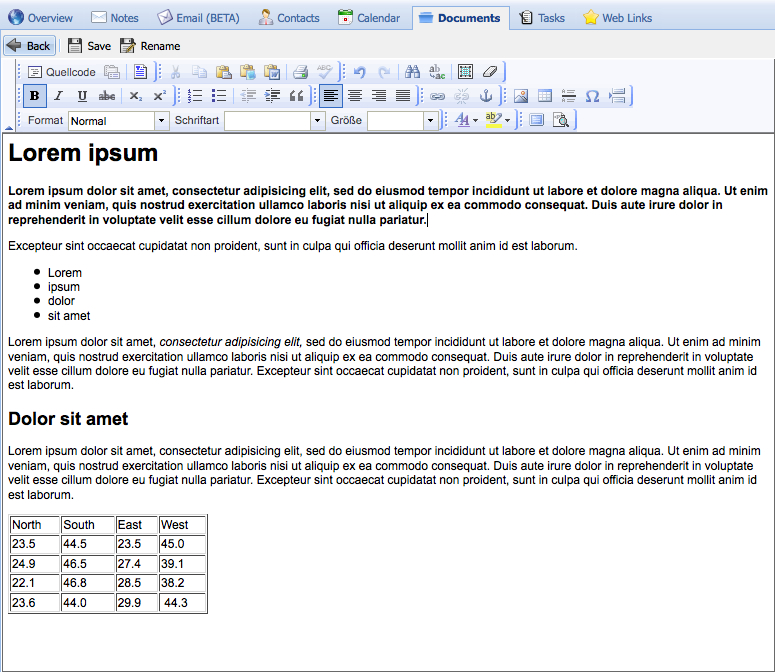Switch to the Calendar tab
The width and height of the screenshot is (775, 672).
pyautogui.click(x=369, y=18)
